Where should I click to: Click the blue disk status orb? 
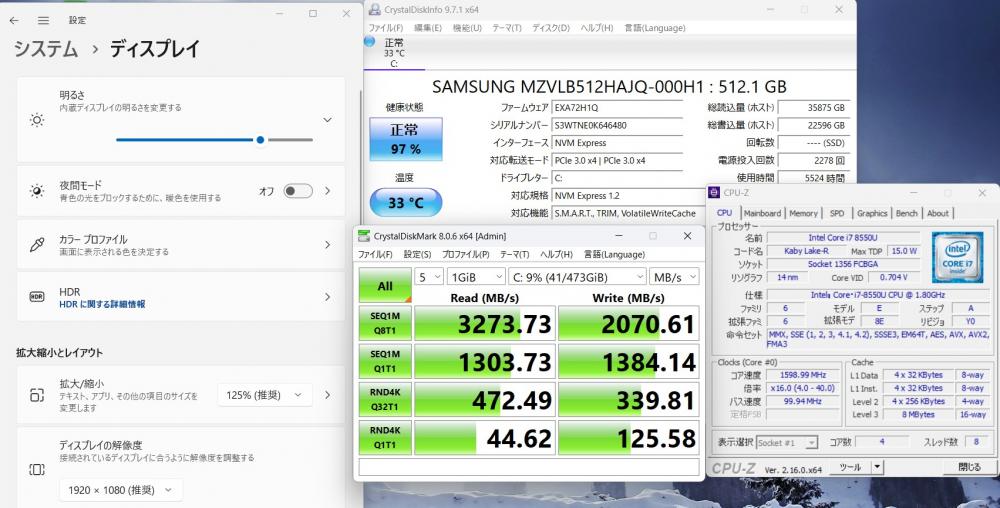pyautogui.click(x=370, y=42)
